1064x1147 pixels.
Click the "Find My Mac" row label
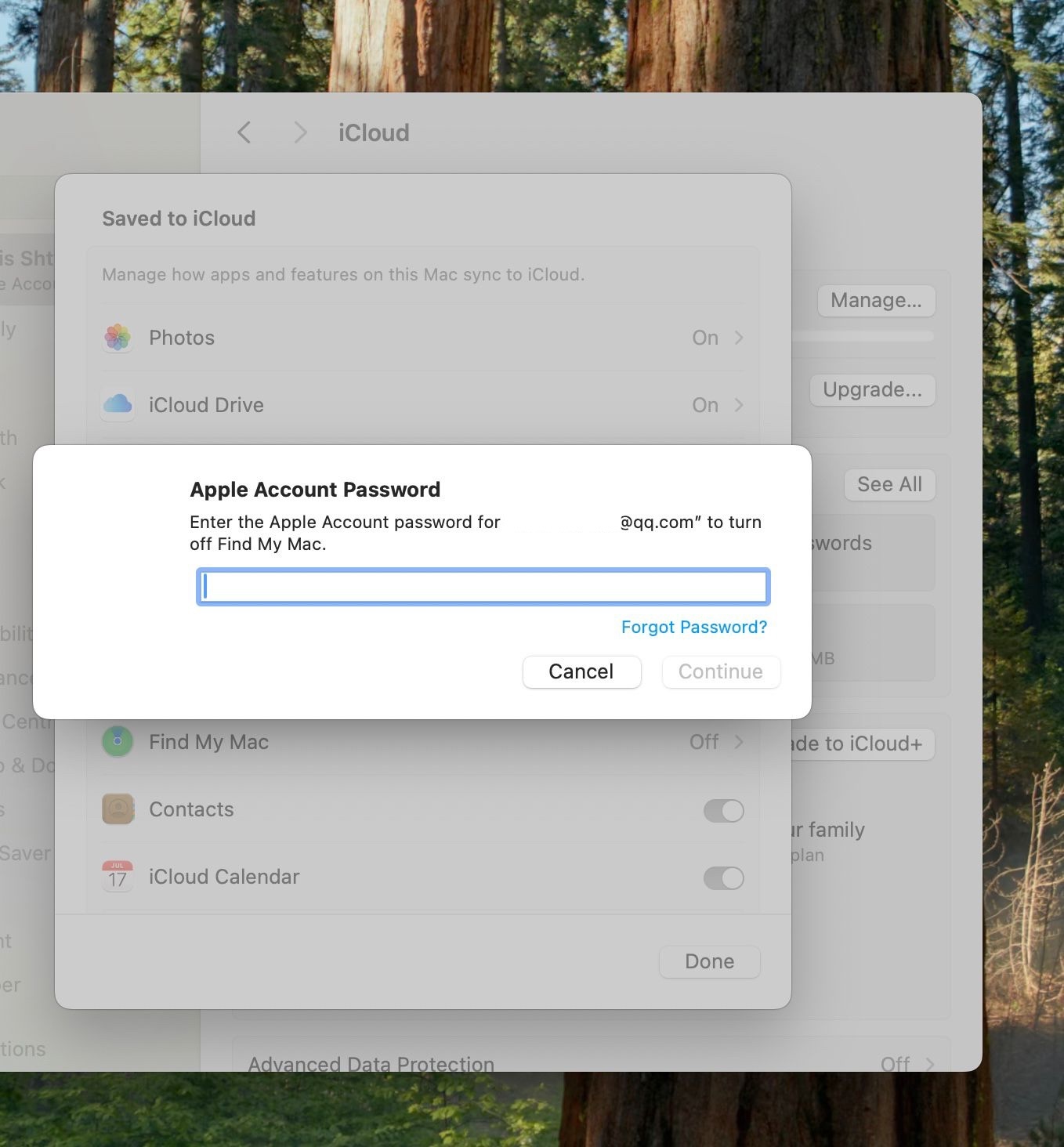pyautogui.click(x=208, y=741)
